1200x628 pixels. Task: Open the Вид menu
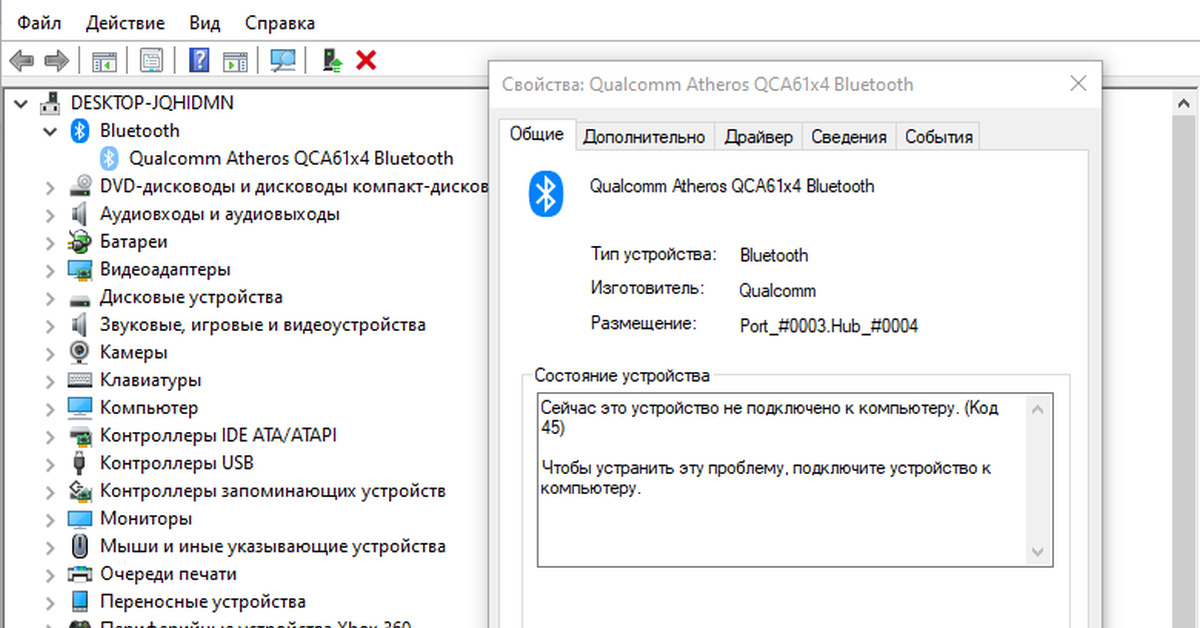(x=203, y=22)
